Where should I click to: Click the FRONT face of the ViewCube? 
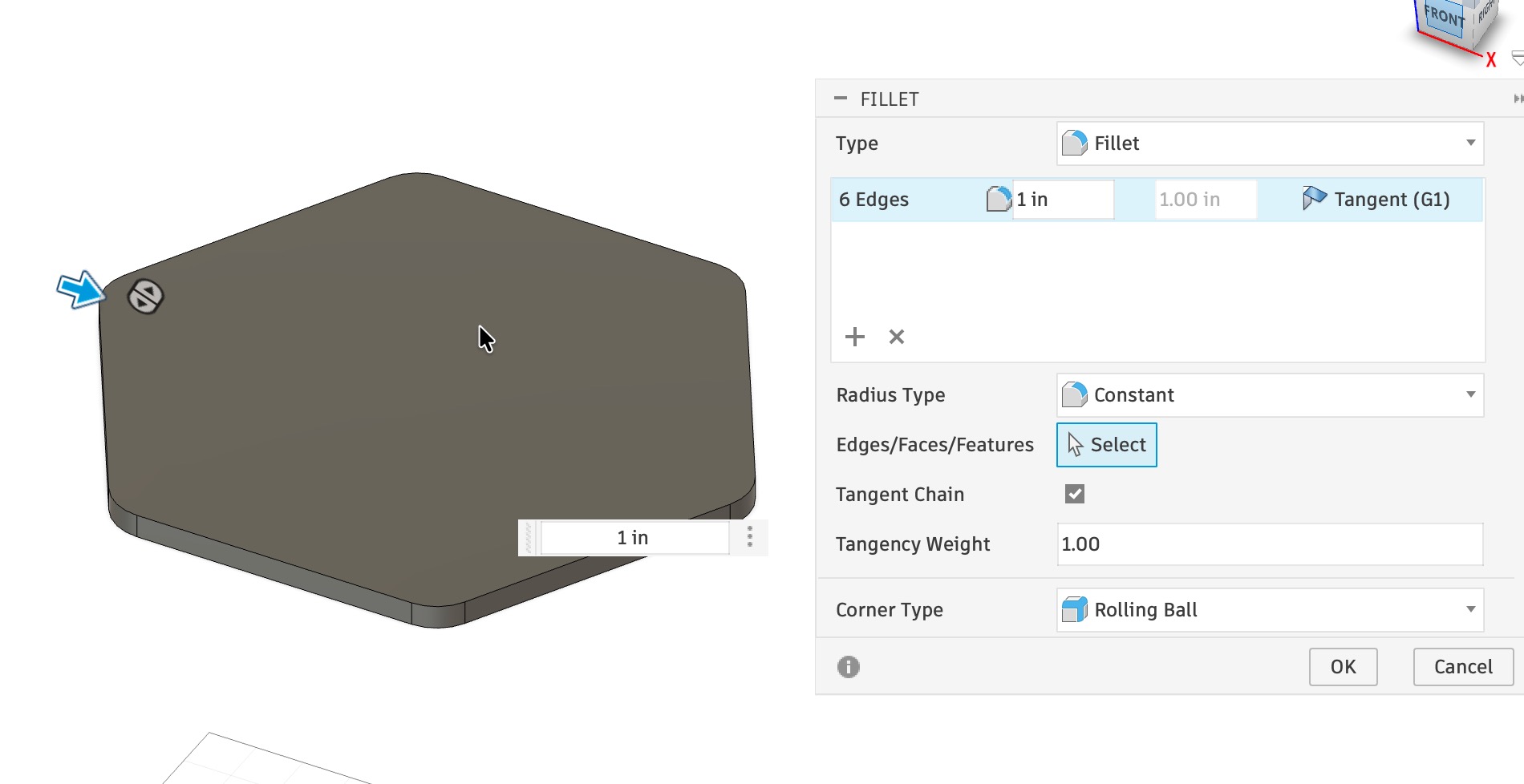(1444, 17)
